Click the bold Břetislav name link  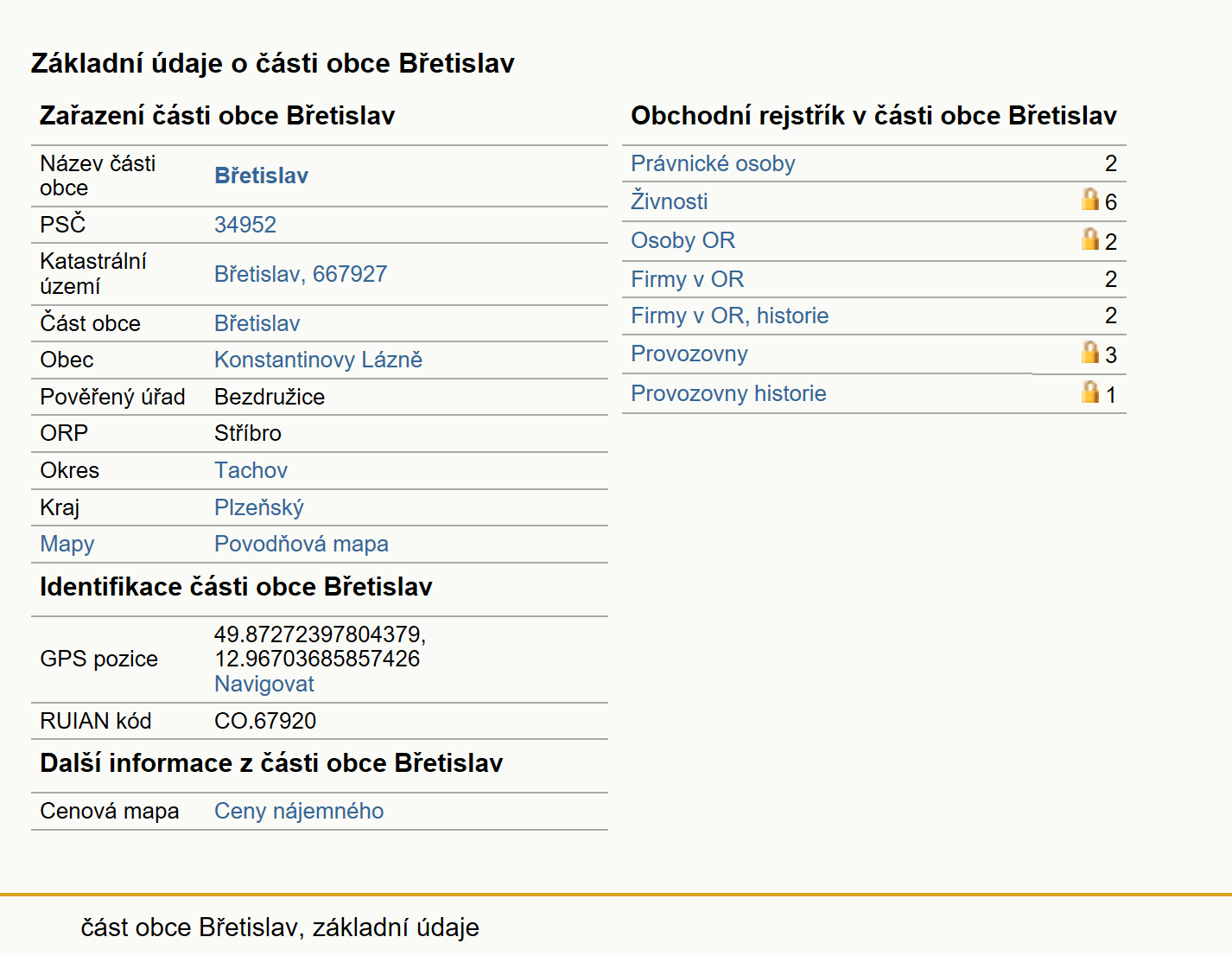[x=261, y=175]
